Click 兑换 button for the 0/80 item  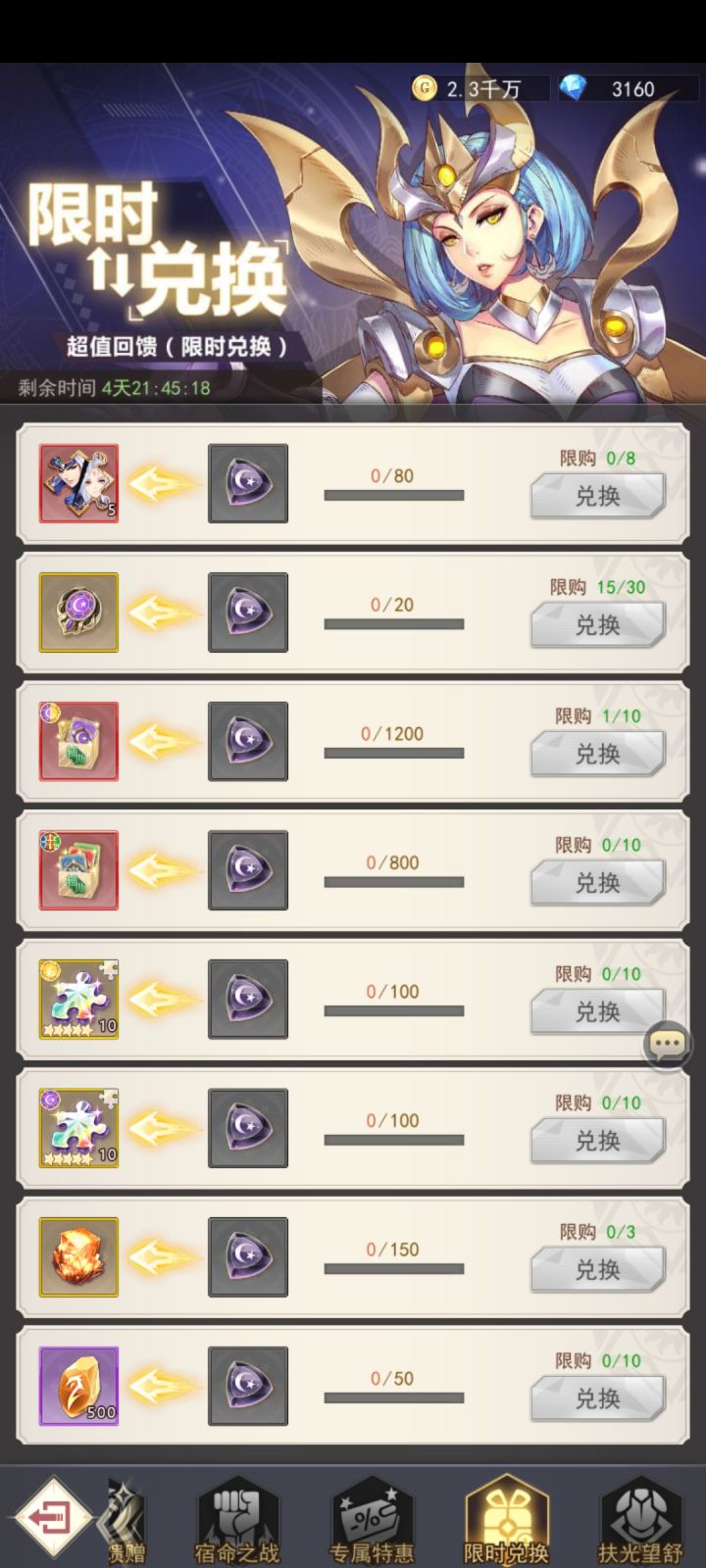[598, 496]
